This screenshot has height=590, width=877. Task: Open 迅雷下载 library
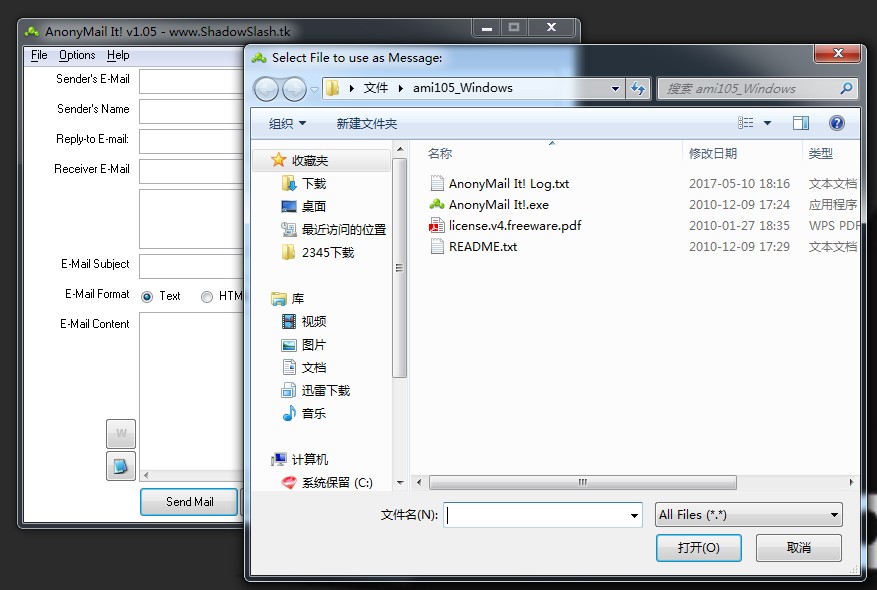315,390
